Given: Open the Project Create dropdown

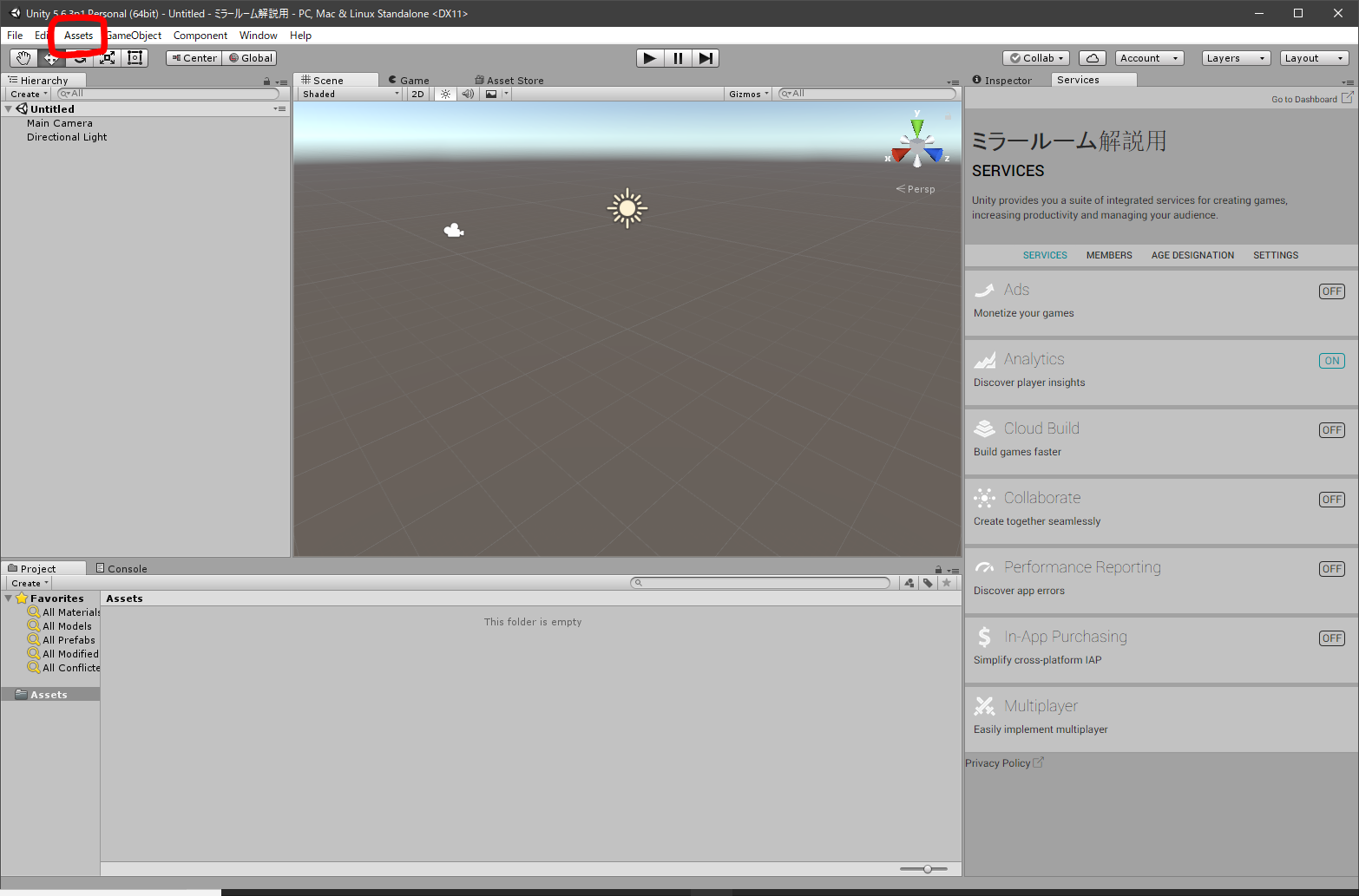Looking at the screenshot, I should click(x=30, y=583).
